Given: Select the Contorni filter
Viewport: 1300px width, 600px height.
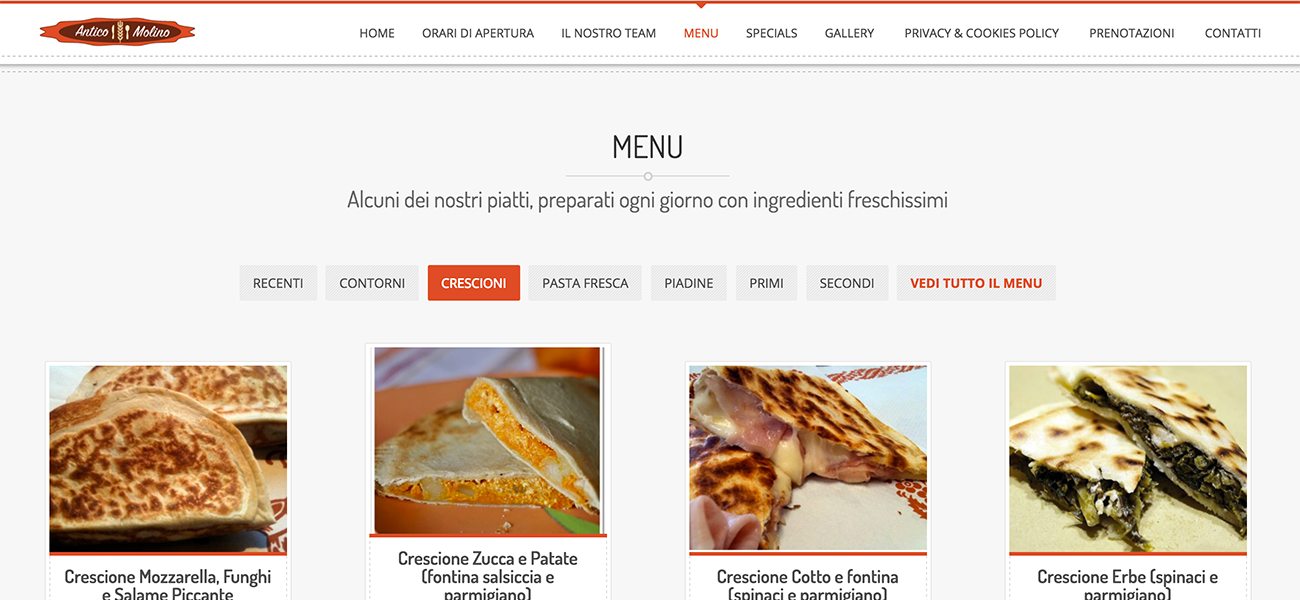Looking at the screenshot, I should (x=372, y=283).
